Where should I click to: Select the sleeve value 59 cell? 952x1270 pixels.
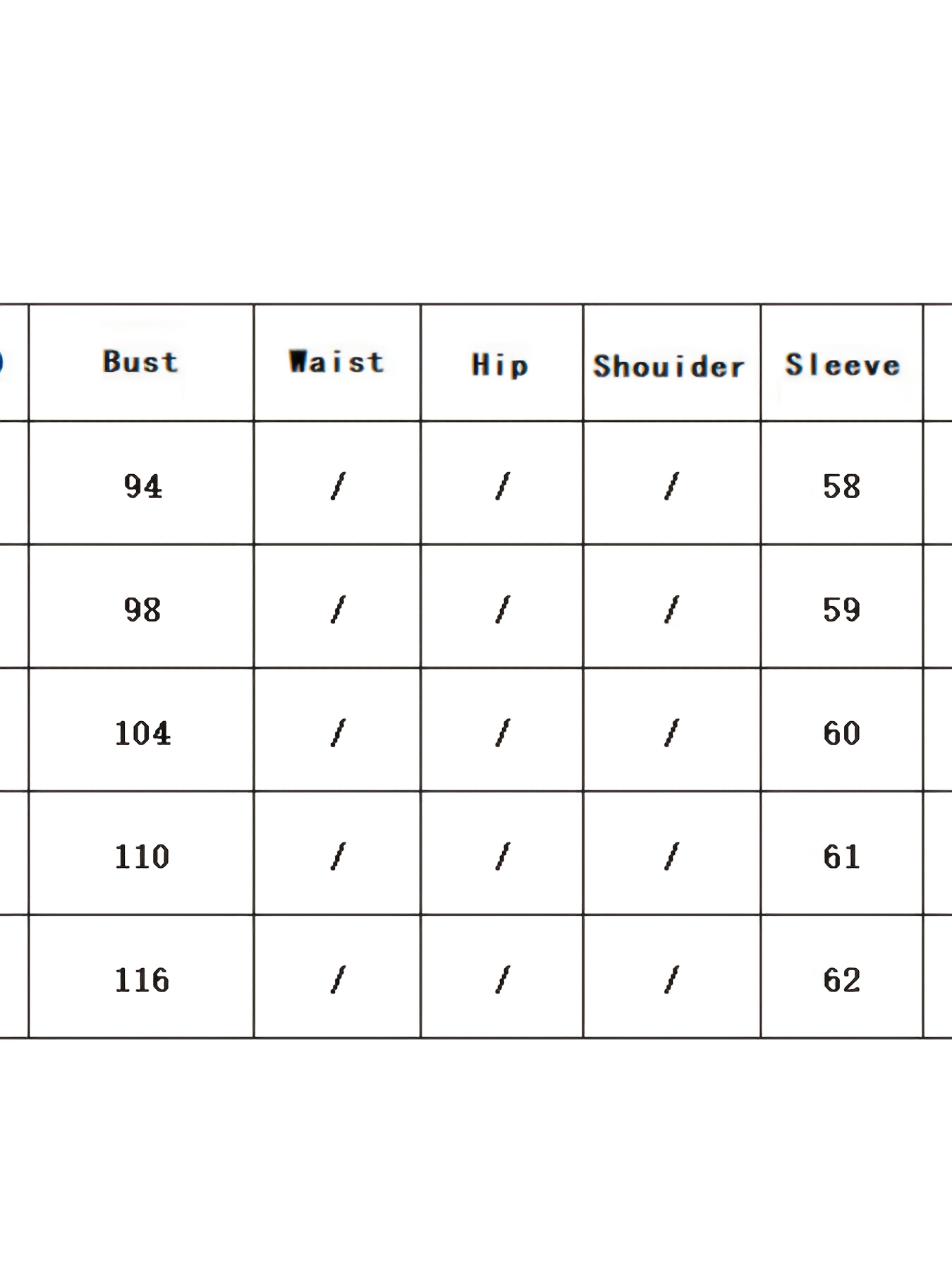[841, 610]
